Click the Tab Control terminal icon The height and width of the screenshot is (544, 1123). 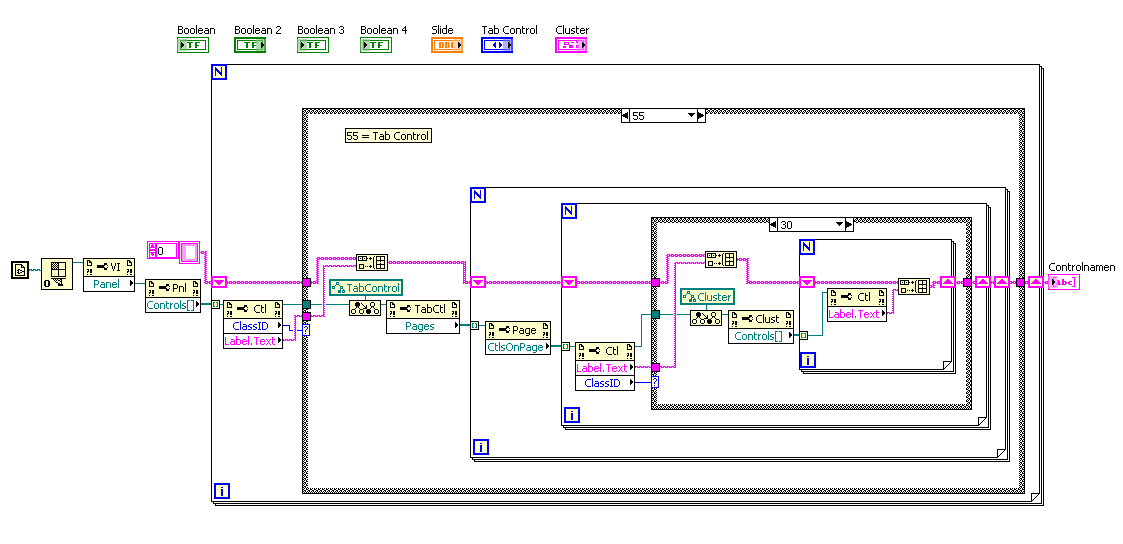point(497,45)
